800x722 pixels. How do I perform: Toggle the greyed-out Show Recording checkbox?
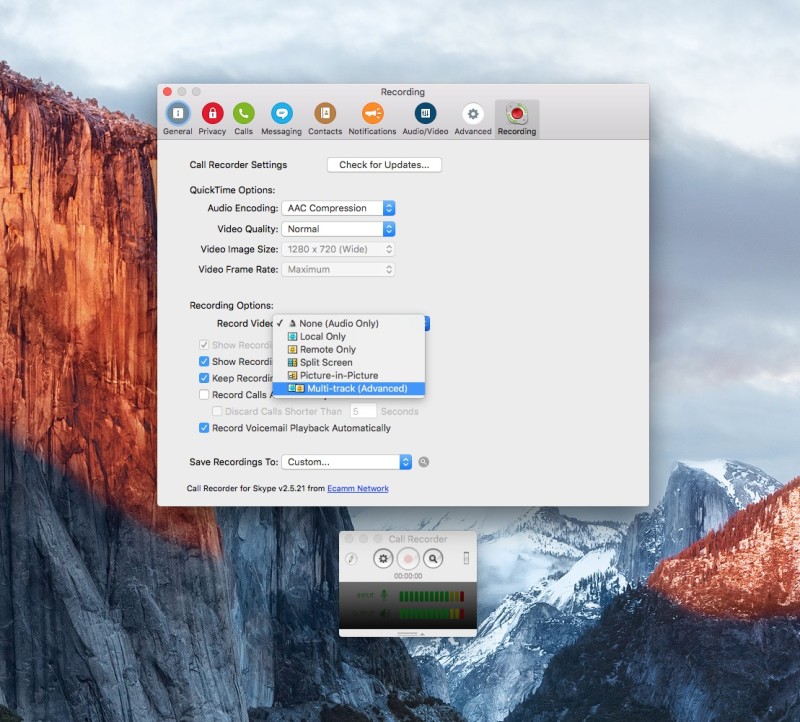pos(204,345)
